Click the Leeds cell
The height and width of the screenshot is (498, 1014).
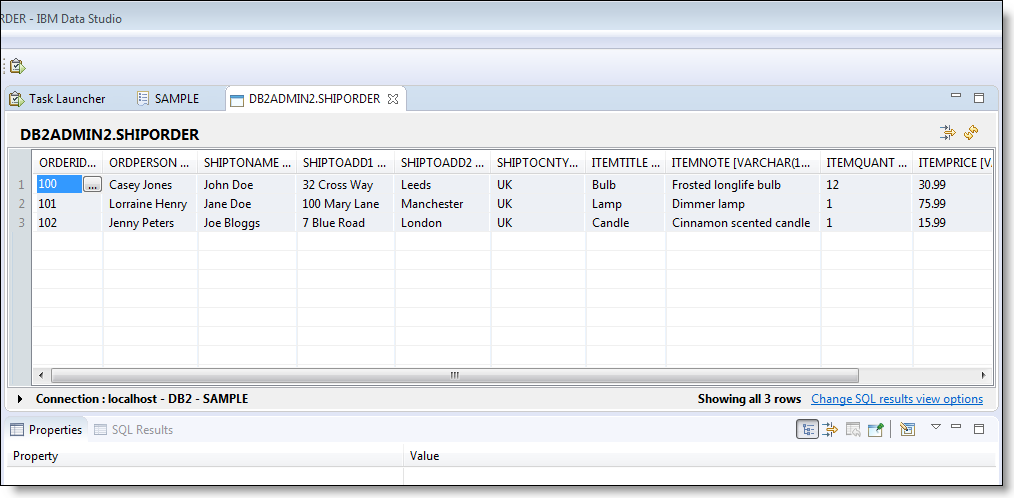443,185
